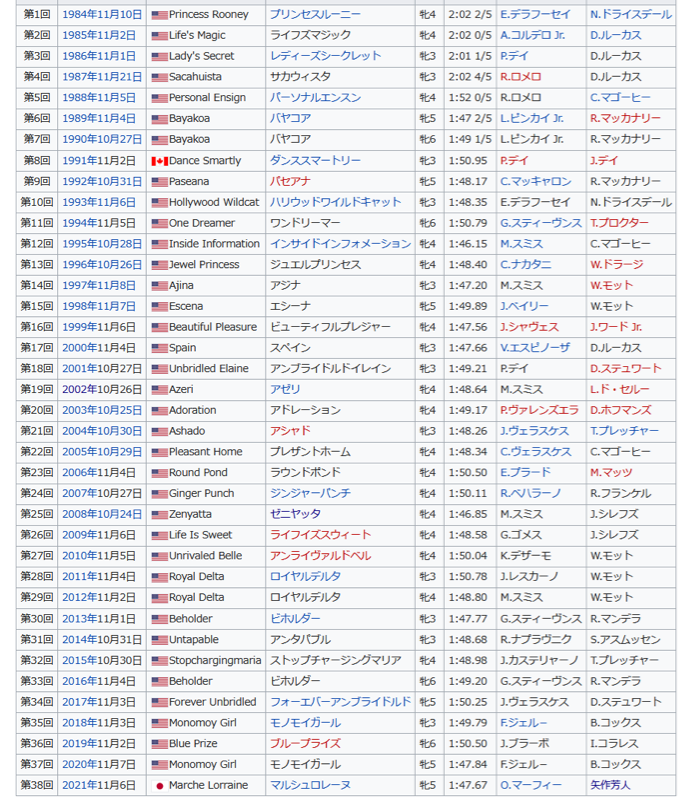
Task: Click the red ライフイズスウィート link
Action: (x=320, y=536)
